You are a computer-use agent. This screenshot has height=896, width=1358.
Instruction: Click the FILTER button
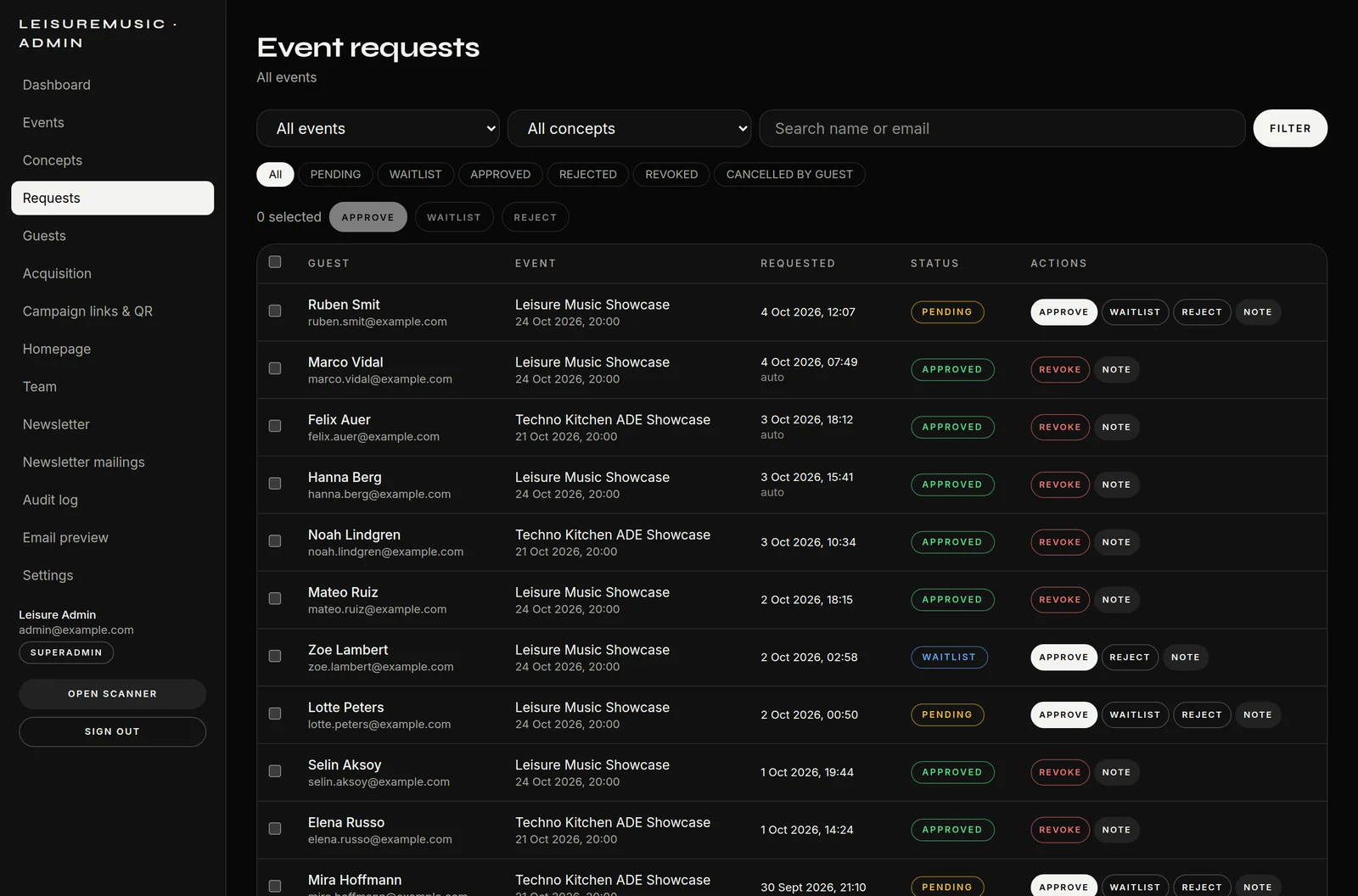click(1290, 128)
